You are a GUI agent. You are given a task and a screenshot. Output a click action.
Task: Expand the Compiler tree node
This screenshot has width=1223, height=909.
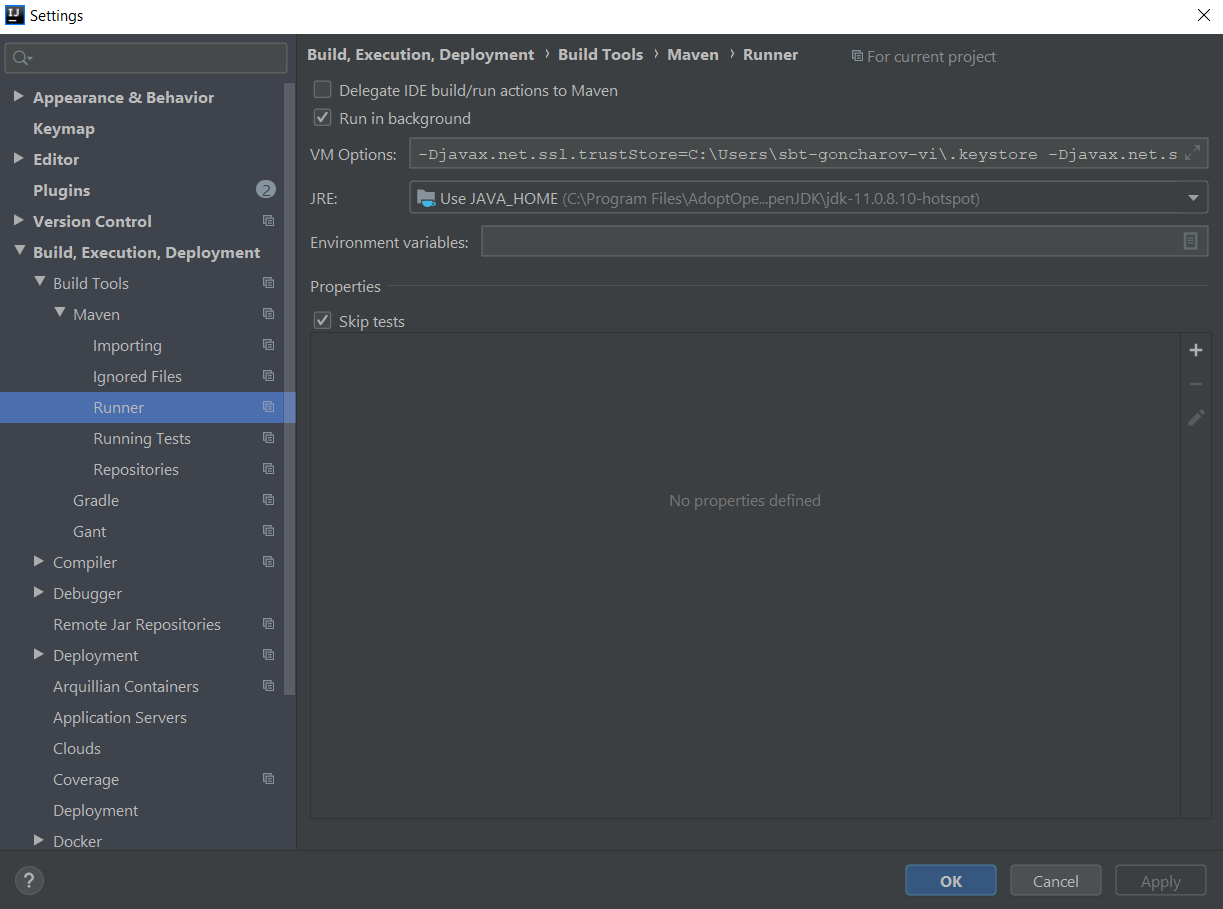click(x=39, y=562)
